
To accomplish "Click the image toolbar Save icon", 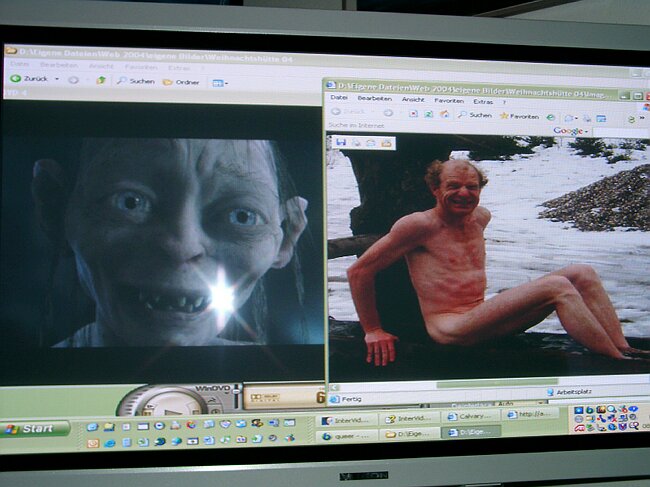I will 341,143.
